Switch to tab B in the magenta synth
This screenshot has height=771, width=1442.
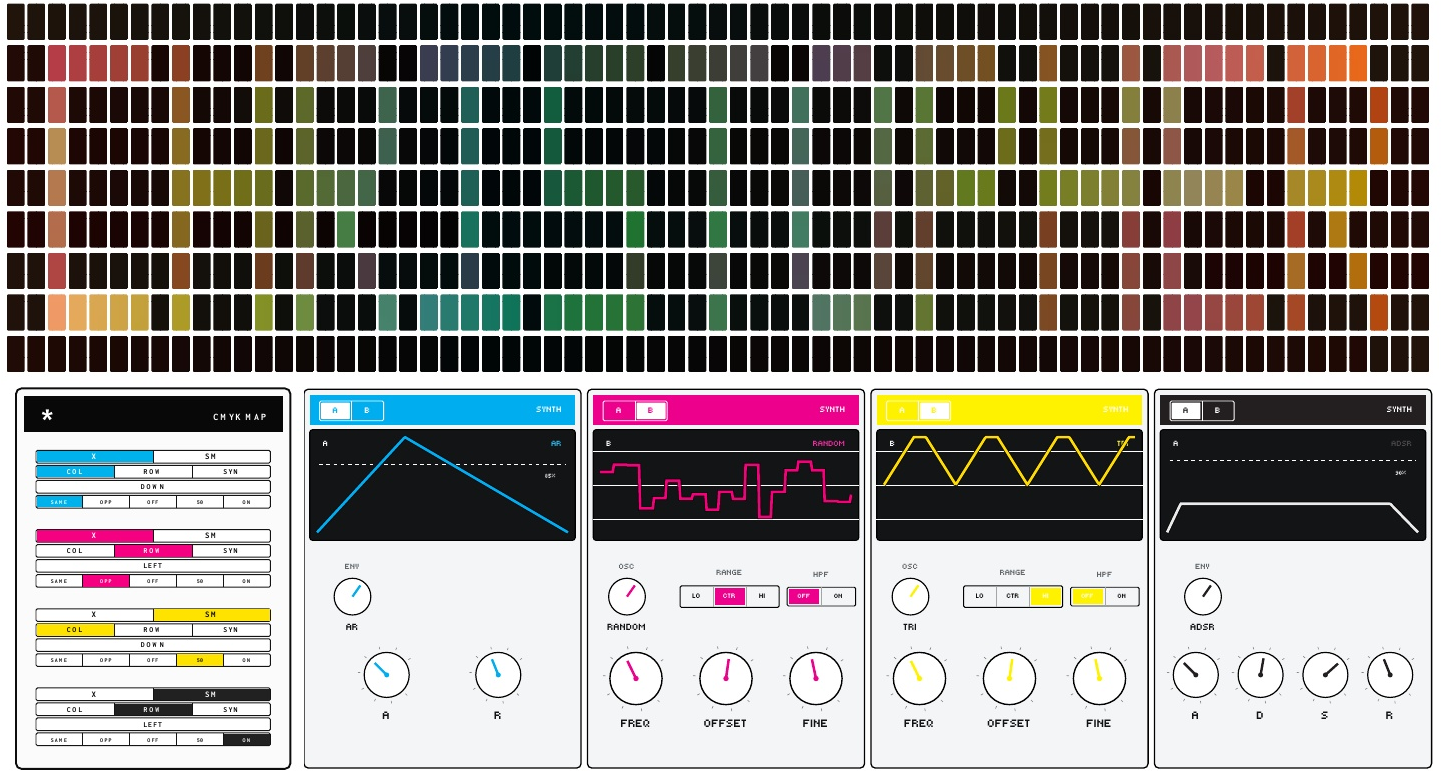tap(650, 410)
